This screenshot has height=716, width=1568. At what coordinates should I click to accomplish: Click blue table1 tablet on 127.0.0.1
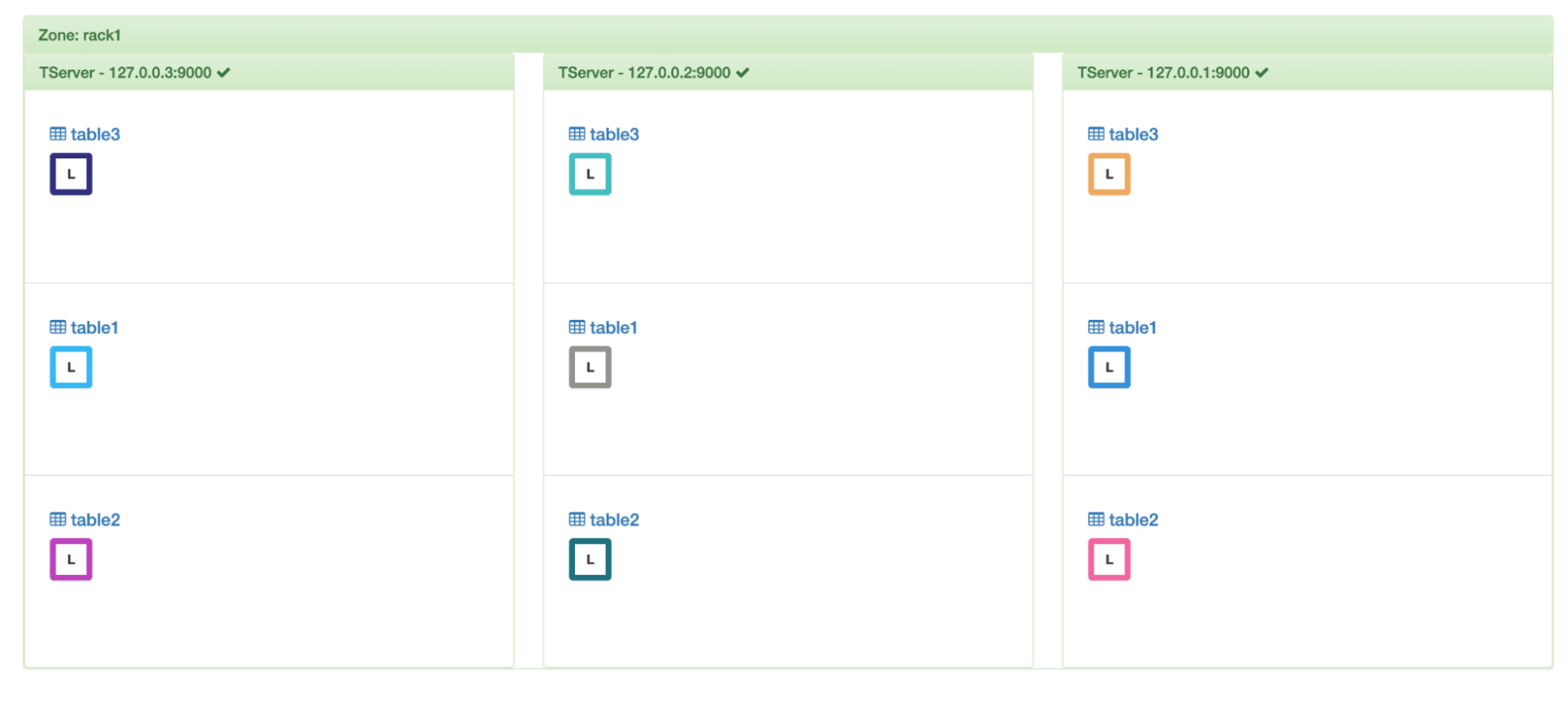1109,368
